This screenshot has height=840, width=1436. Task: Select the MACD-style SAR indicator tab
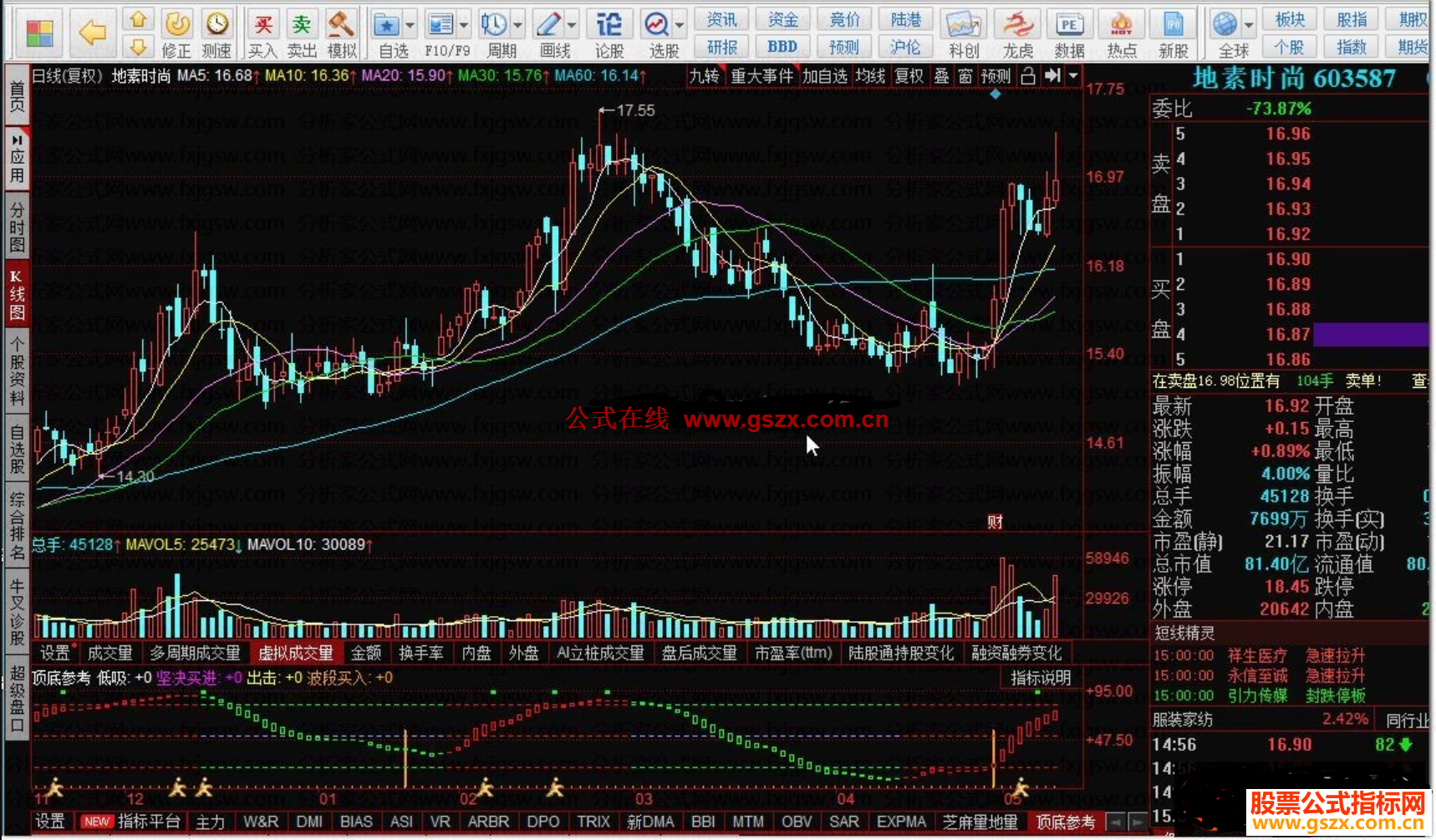tap(844, 822)
